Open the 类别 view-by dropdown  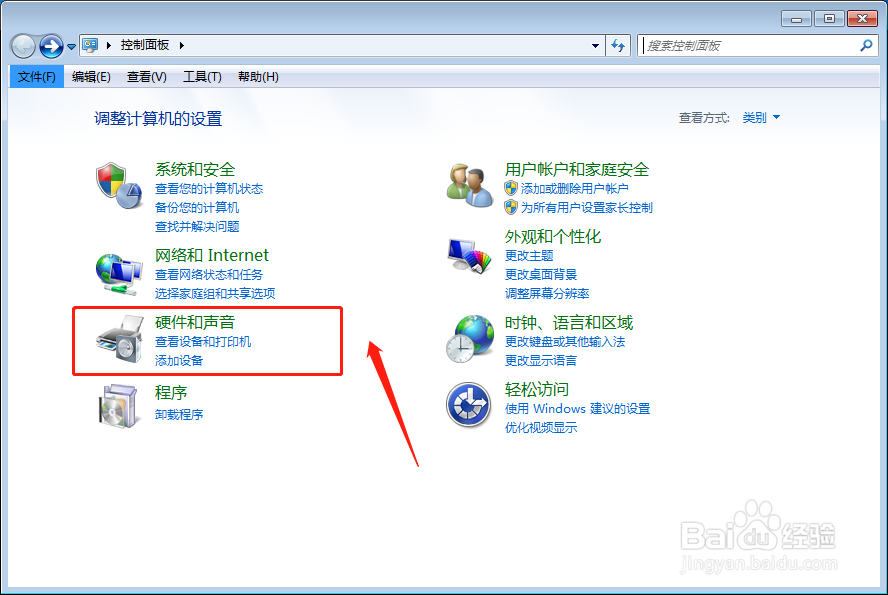point(761,116)
